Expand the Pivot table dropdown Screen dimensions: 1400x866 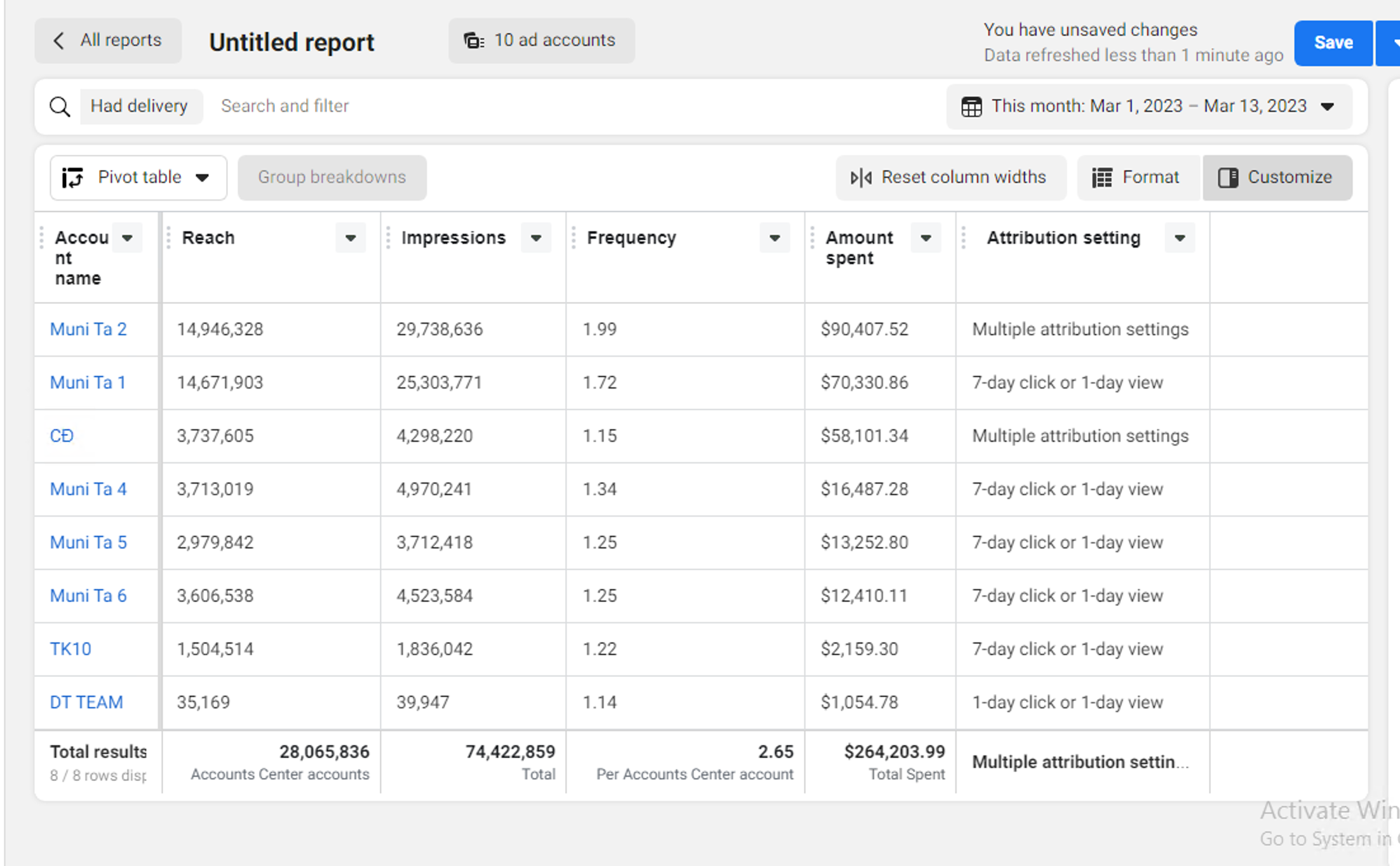pyautogui.click(x=203, y=178)
